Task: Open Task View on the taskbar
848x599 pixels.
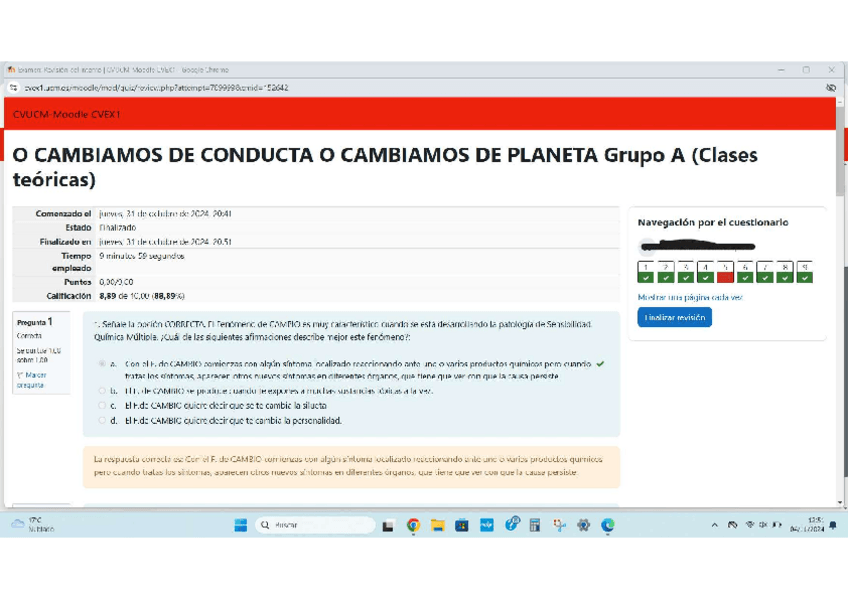Action: (388, 525)
